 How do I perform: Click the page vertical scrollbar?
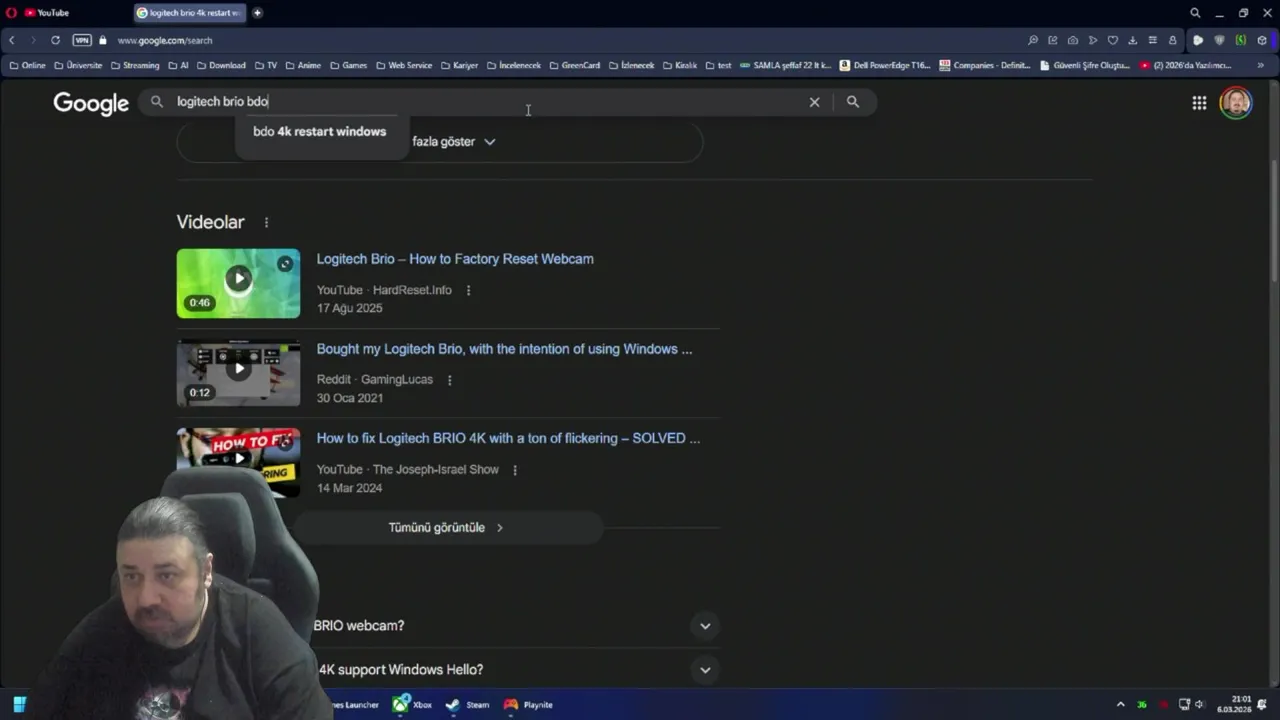(1273, 220)
